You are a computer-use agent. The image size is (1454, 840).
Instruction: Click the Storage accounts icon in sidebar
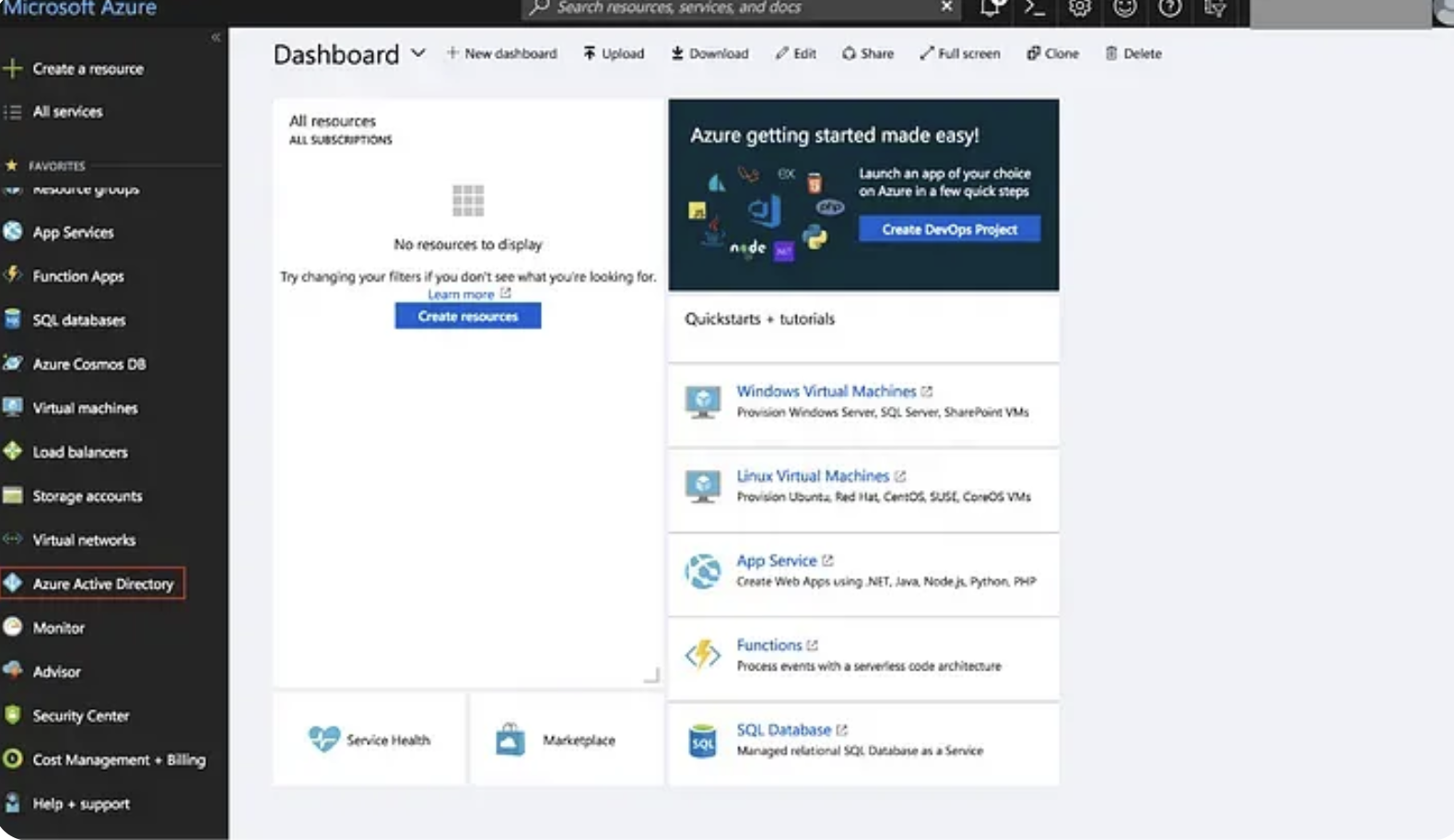point(13,496)
